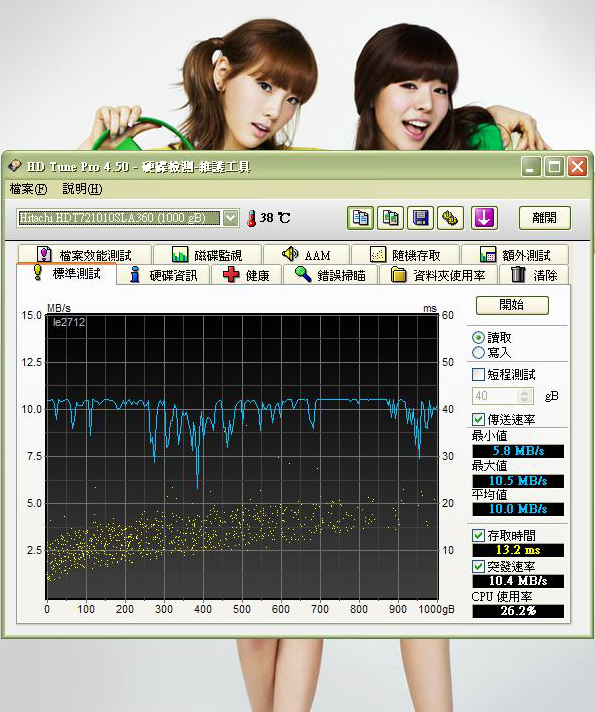
Task: Click the floppy disk save screenshot icon
Action: 421,218
